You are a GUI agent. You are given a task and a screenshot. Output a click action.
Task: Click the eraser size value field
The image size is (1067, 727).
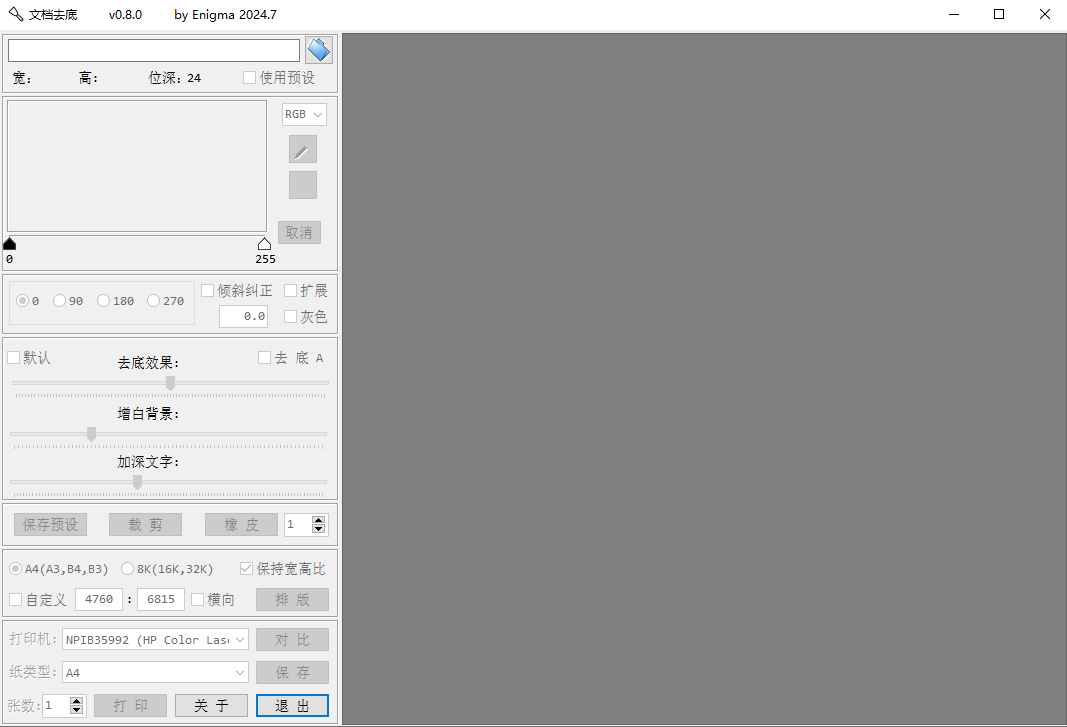coord(298,524)
